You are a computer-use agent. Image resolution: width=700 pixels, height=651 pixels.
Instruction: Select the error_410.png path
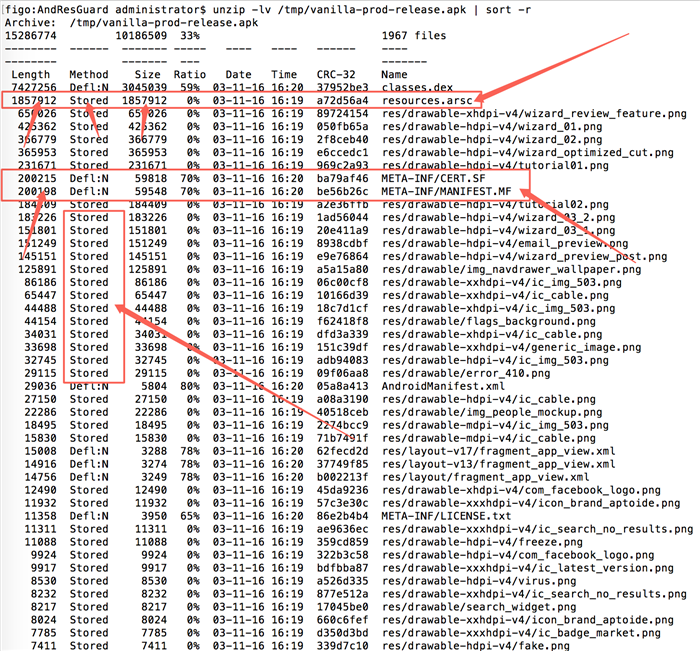466,373
